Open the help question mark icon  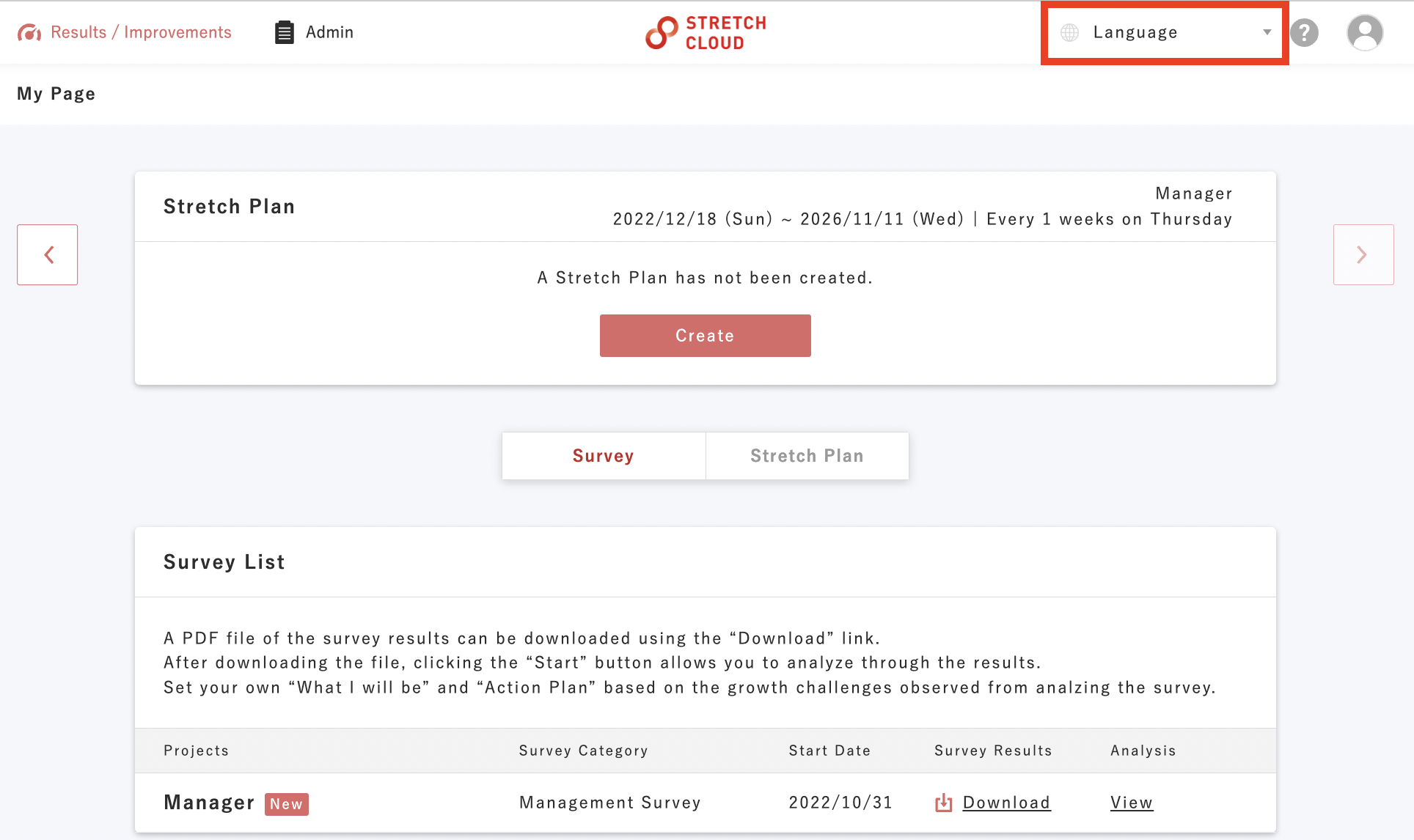(1304, 32)
